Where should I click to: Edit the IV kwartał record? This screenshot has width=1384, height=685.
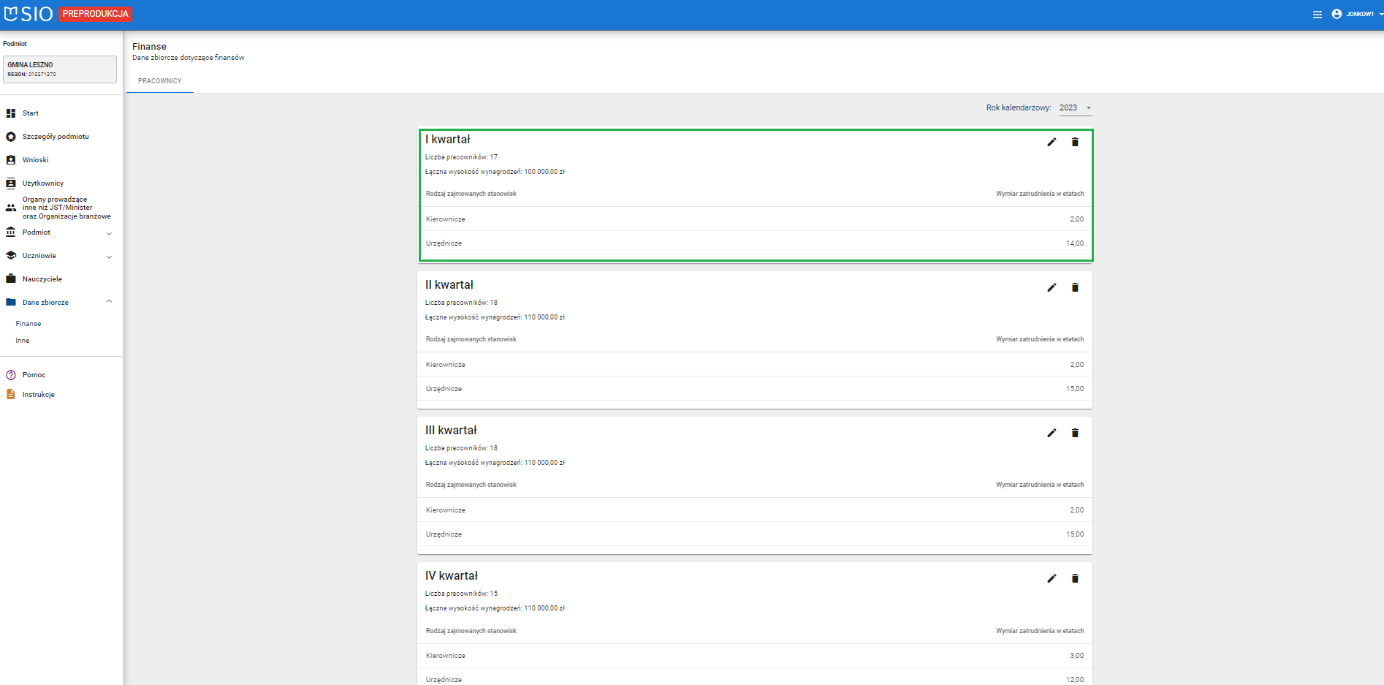click(1051, 578)
